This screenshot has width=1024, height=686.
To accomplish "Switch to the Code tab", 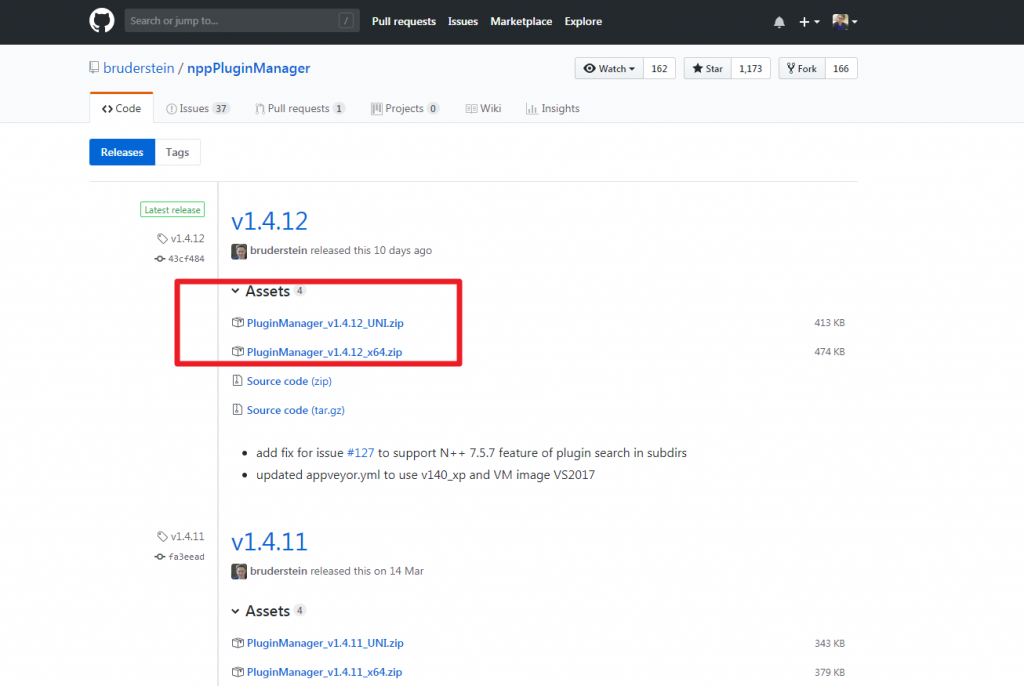I will click(x=121, y=108).
